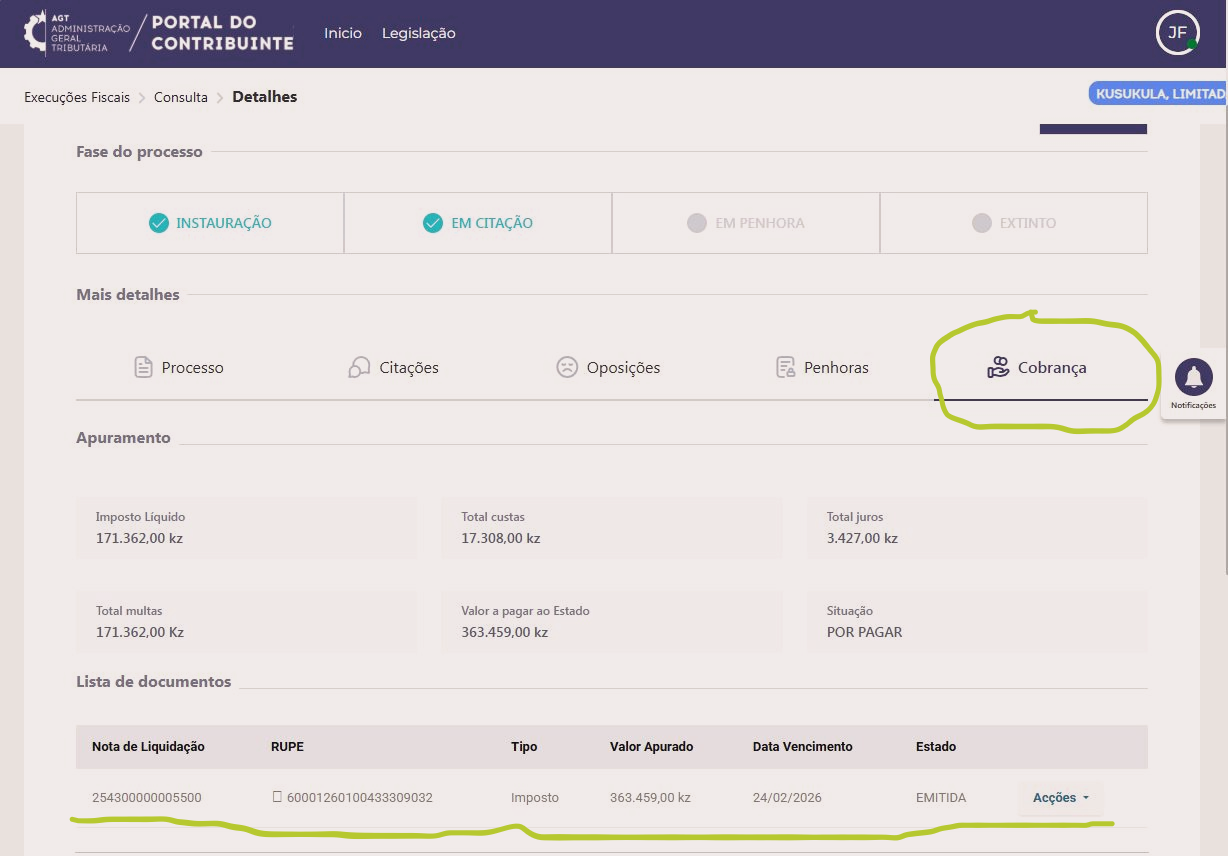
Task: Click the Citações tab icon
Action: coord(359,367)
